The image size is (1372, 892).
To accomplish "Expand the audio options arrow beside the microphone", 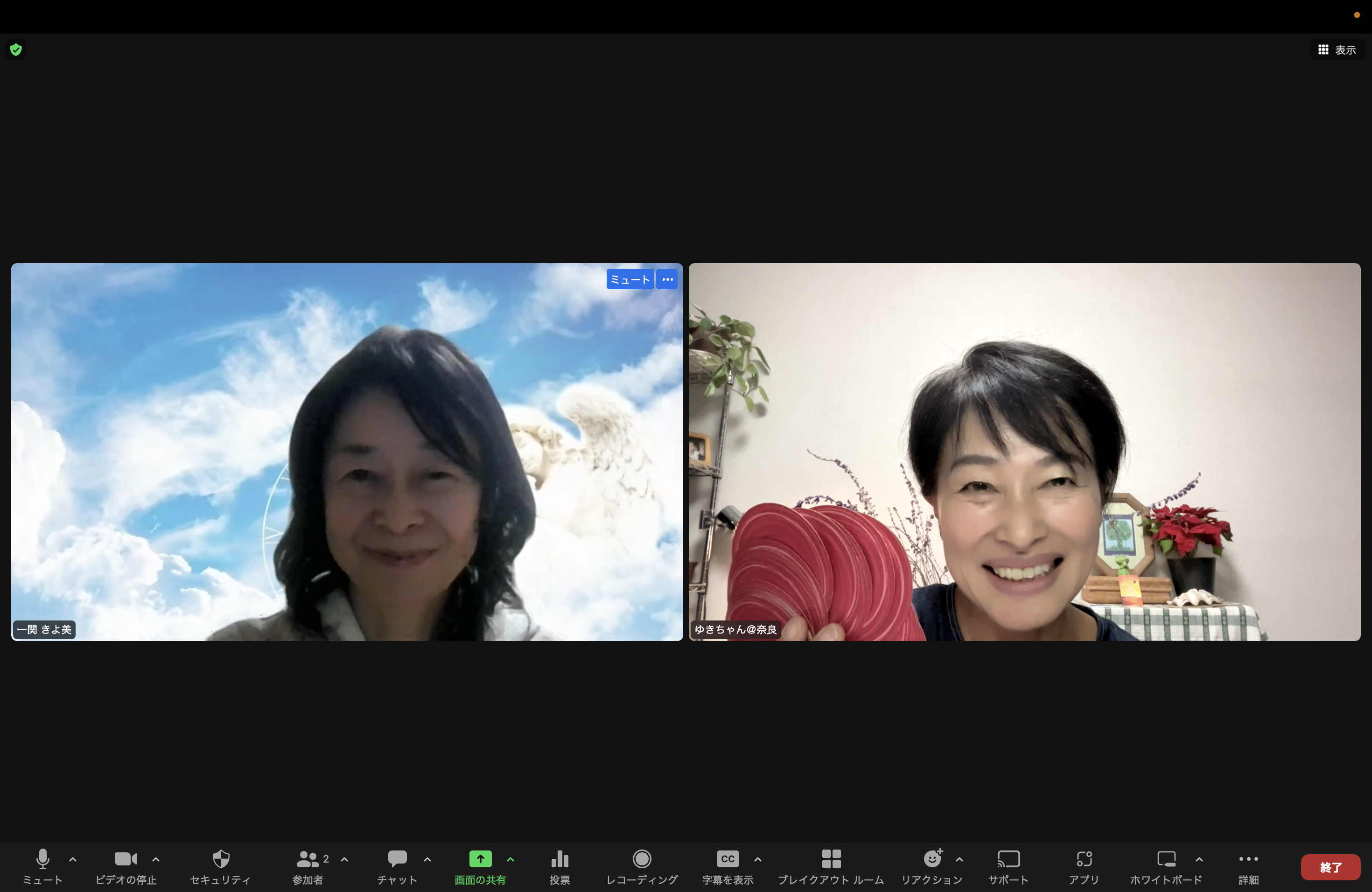I will 73,859.
